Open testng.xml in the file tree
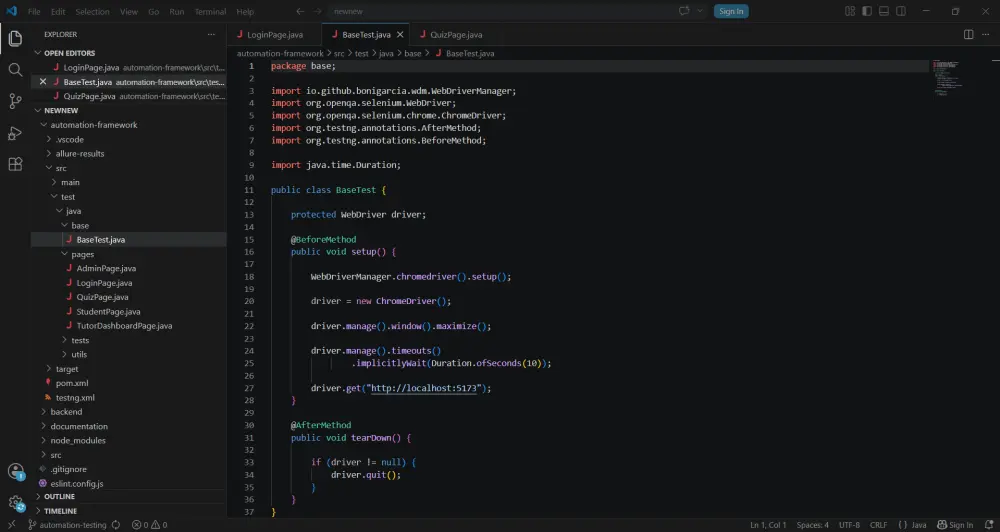This screenshot has width=1000, height=532. tap(75, 397)
